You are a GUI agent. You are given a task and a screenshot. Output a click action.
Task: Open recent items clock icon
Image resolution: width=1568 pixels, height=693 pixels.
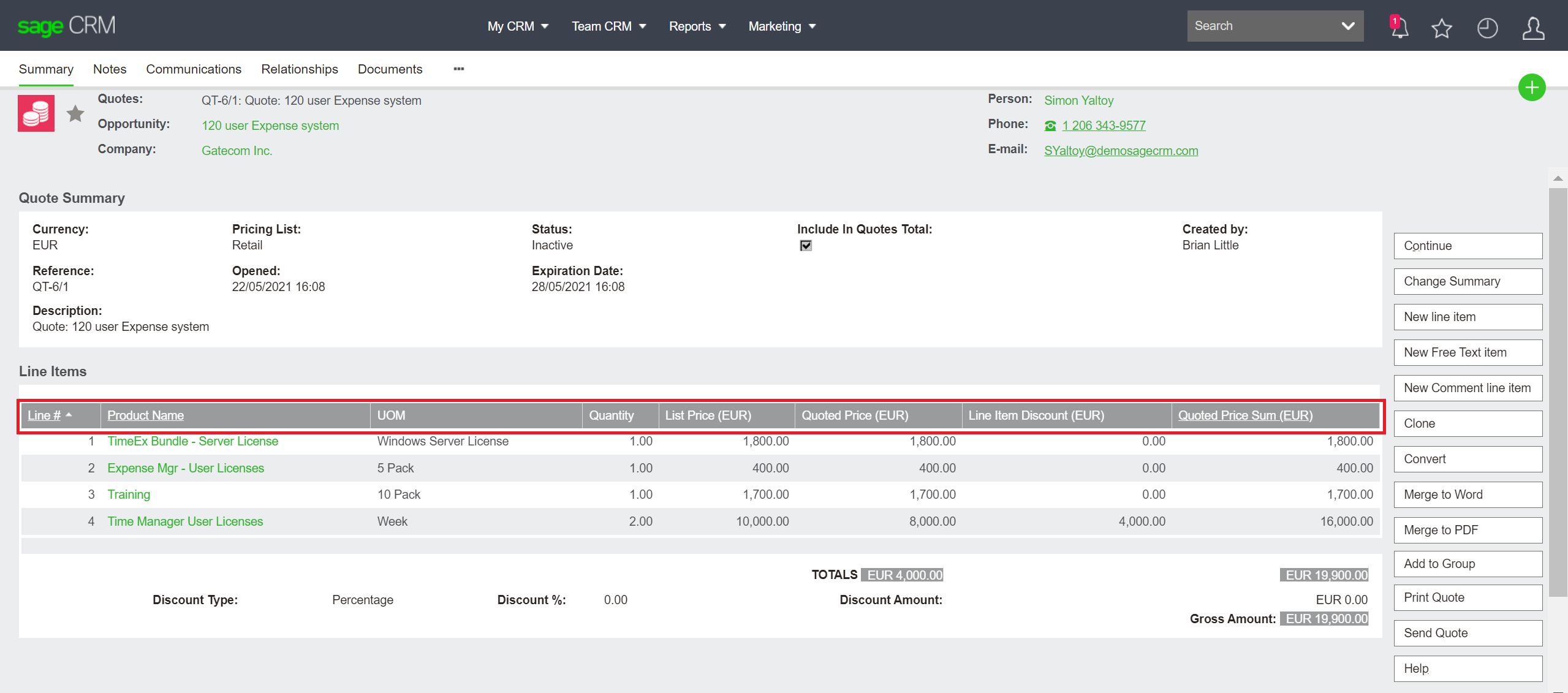pos(1487,28)
